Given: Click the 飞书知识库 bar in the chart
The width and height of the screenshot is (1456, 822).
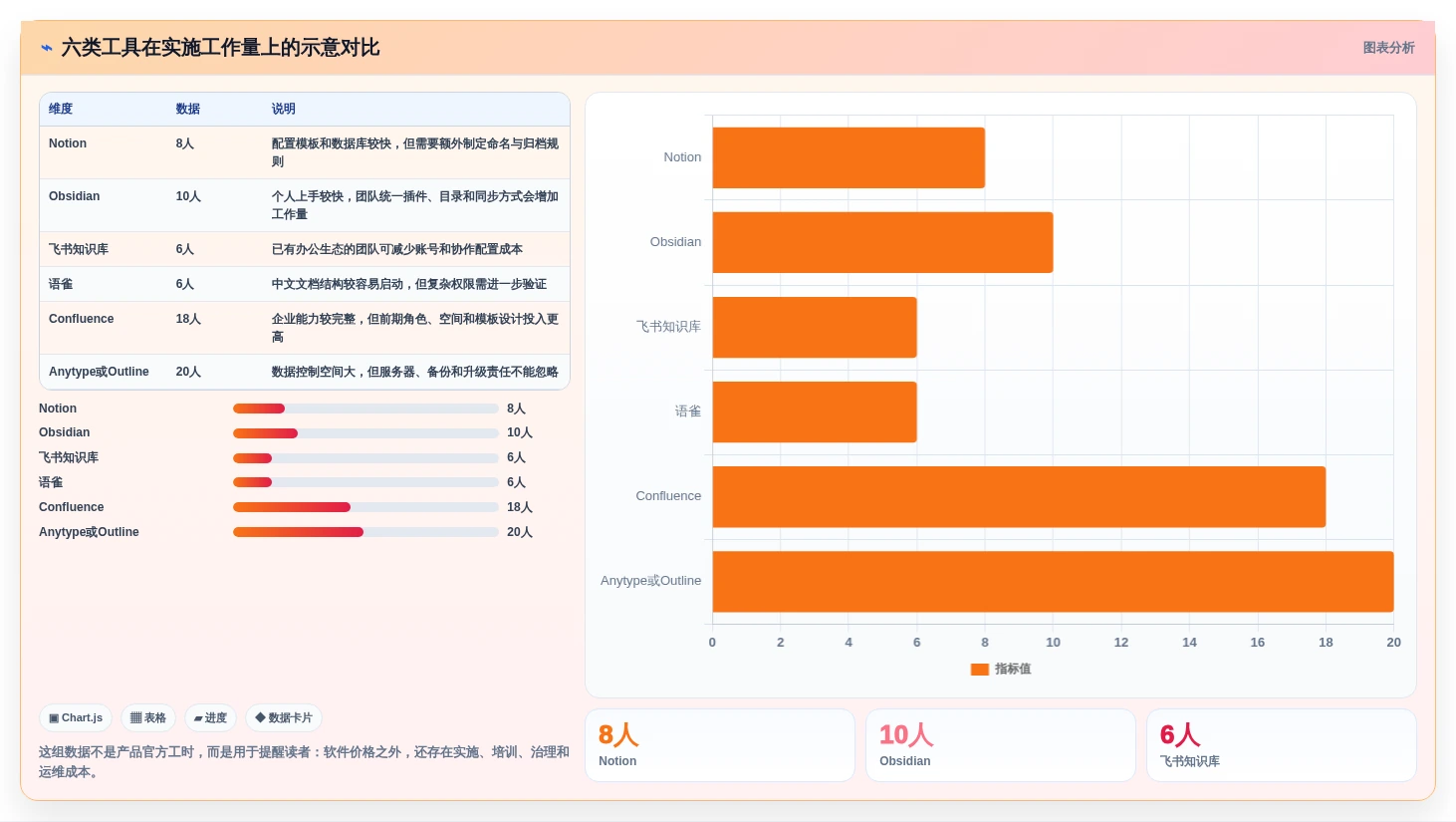Looking at the screenshot, I should [x=815, y=327].
